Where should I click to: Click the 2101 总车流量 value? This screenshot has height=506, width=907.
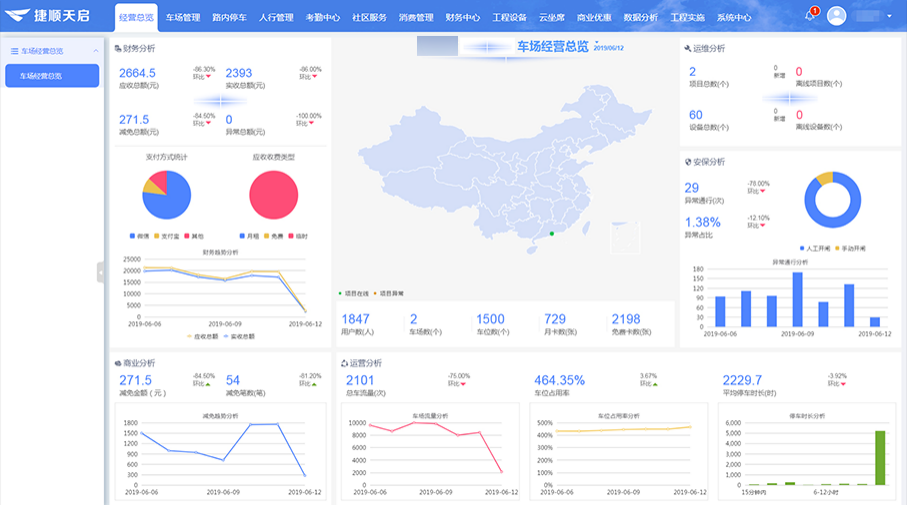pos(360,381)
